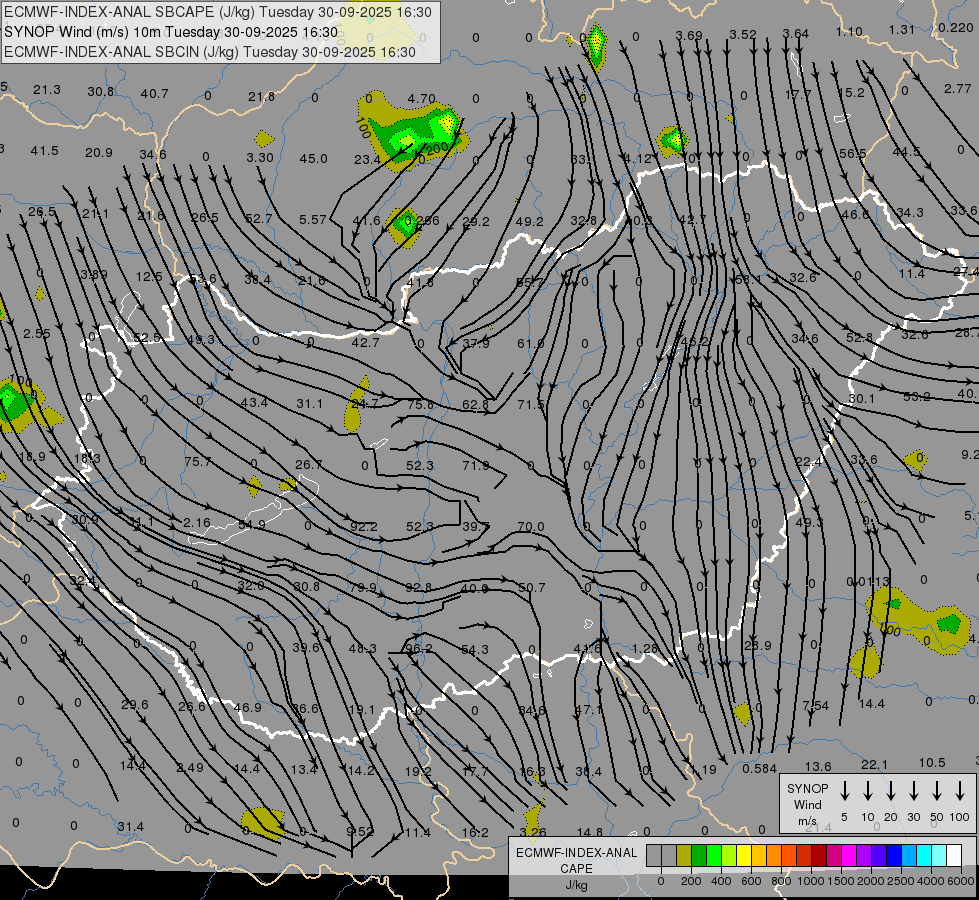Viewport: 979px width, 900px height.
Task: Click the ECMWF-INDEX-ANAL SBCAPE title line
Action: (x=218, y=13)
